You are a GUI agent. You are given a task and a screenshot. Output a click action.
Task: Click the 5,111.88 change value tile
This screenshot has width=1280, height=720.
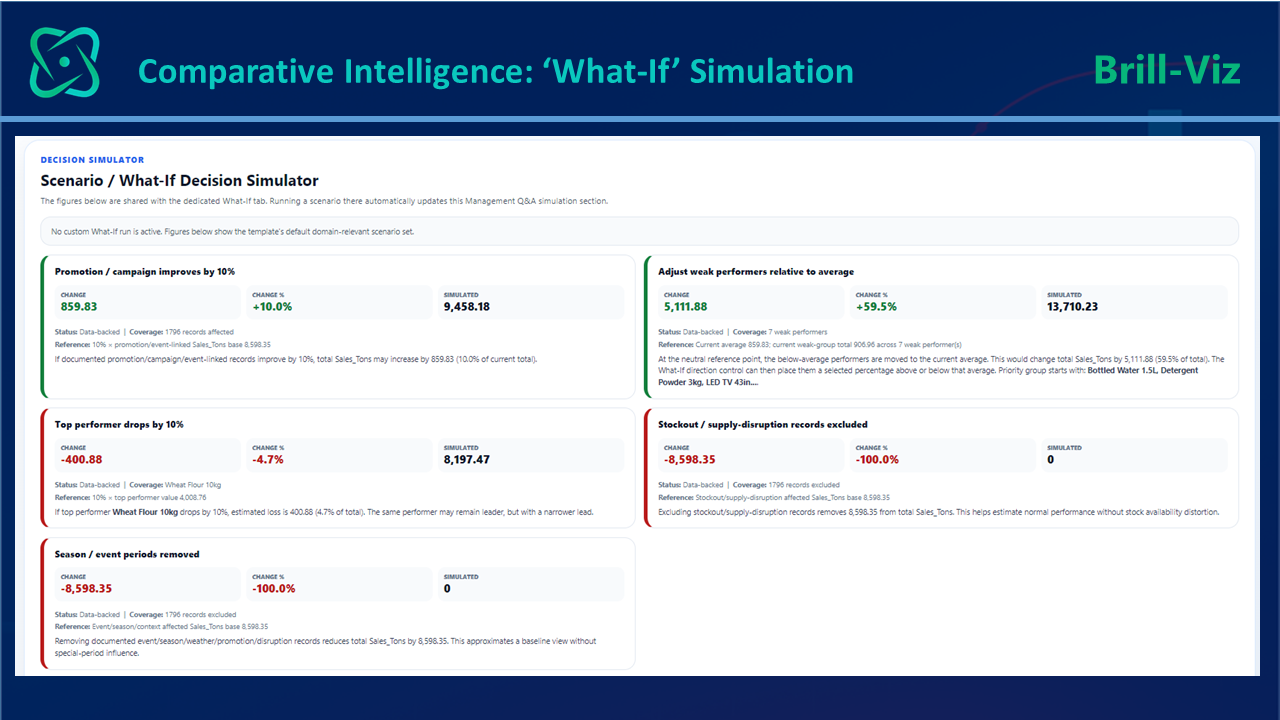(752, 302)
